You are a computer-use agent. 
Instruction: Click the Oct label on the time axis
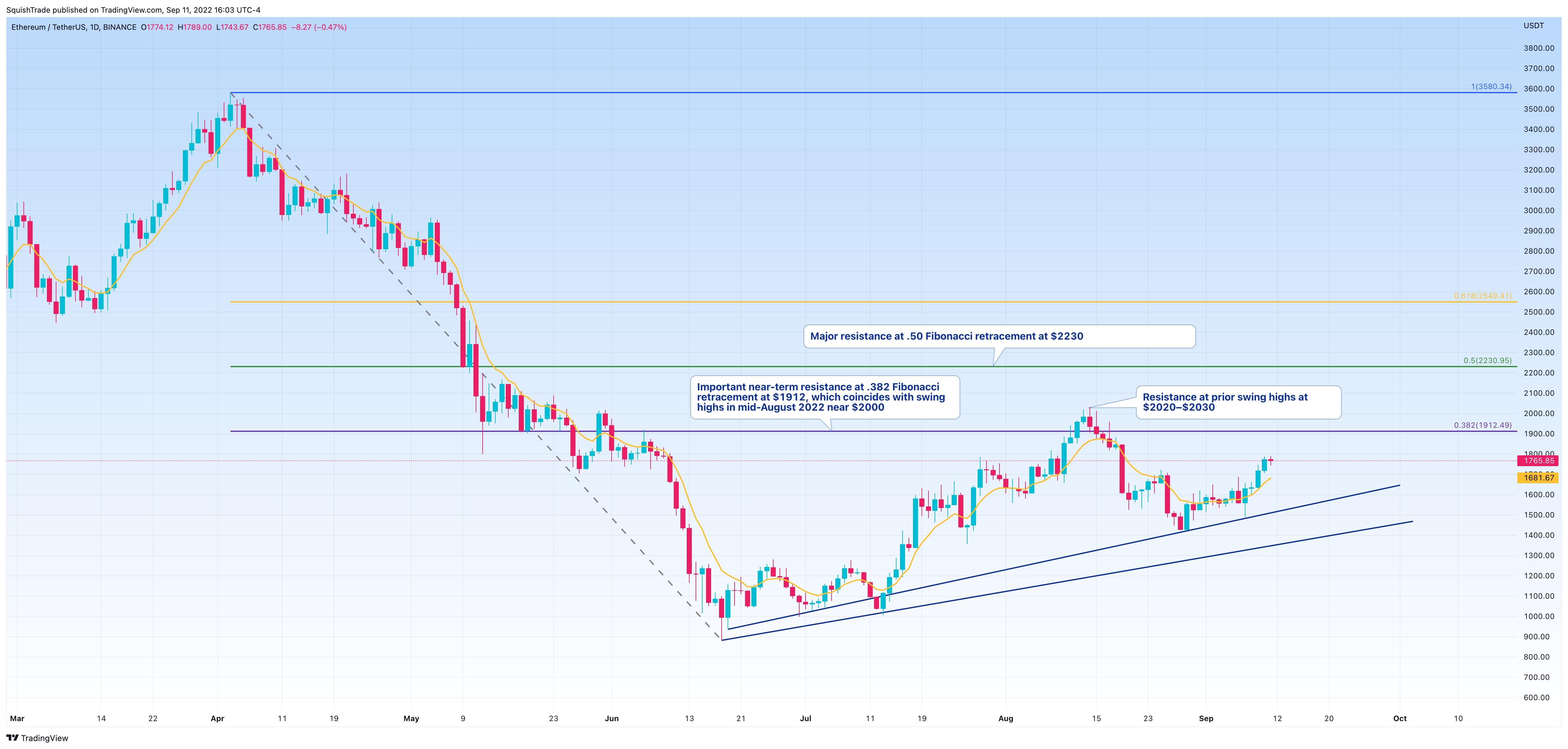coord(1400,719)
